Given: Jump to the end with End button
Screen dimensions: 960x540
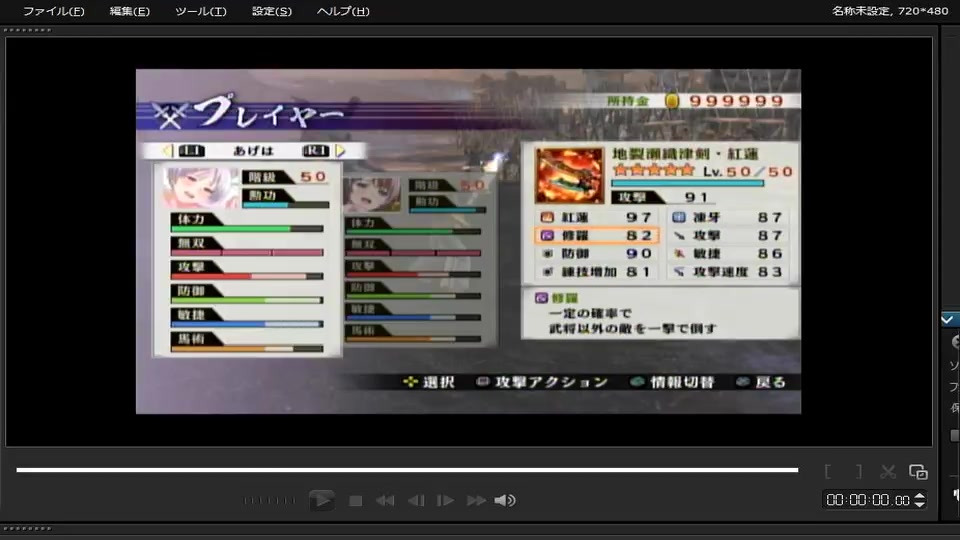Looking at the screenshot, I should pos(476,501).
